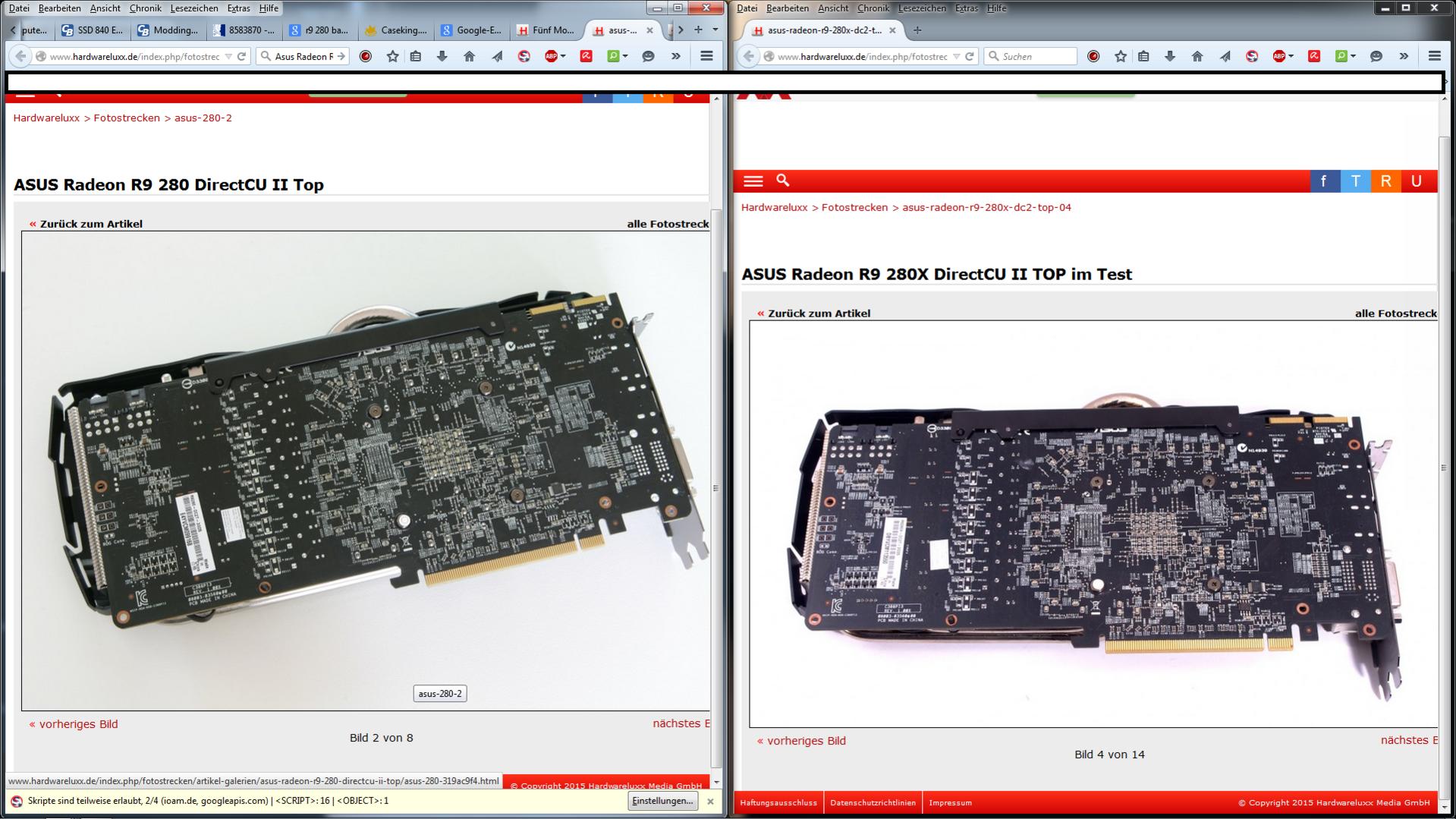The width and height of the screenshot is (1456, 819).
Task: Open downloads arrow in right Firefox window
Action: pyautogui.click(x=1170, y=56)
